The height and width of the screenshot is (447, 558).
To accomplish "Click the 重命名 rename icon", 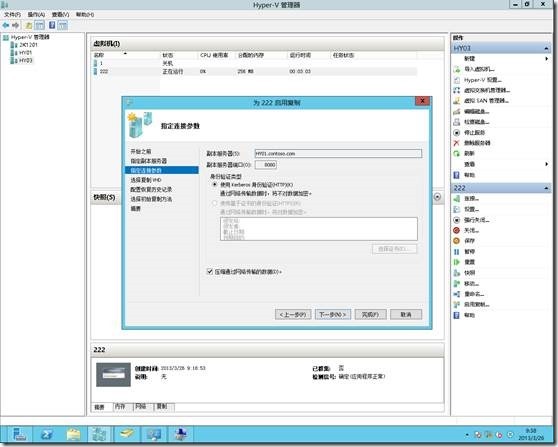I will (x=457, y=294).
